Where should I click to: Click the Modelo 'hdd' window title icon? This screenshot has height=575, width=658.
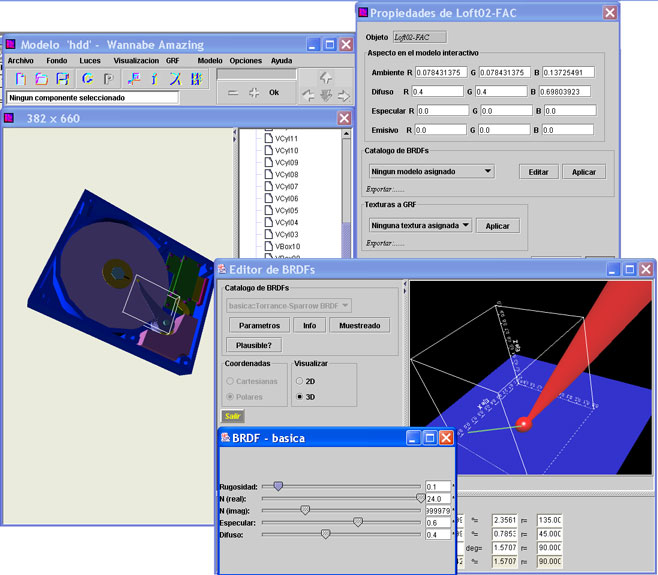[11, 44]
